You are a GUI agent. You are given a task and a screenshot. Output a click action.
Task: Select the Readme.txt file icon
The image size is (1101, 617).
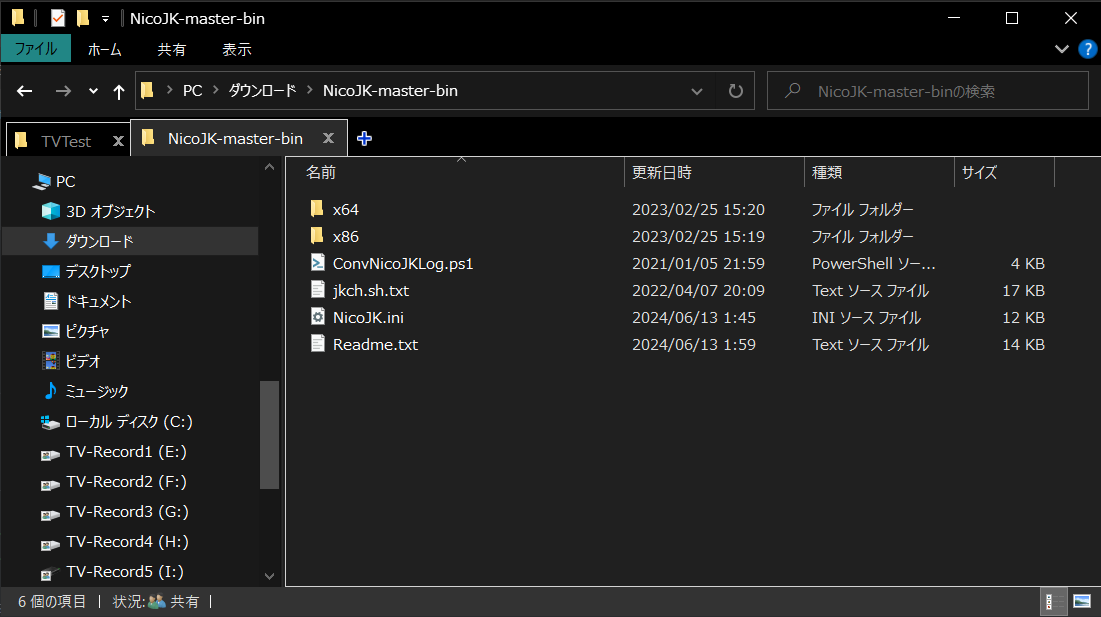(317, 343)
